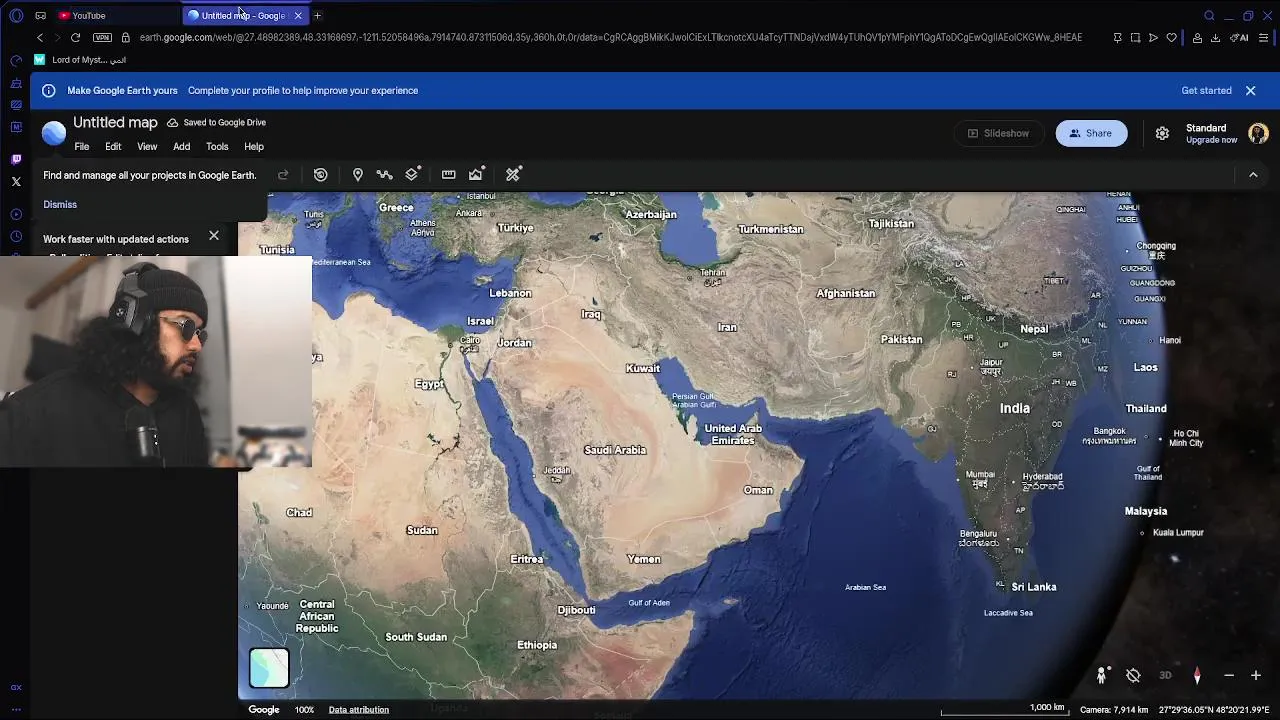Select the Measure distance ruler tool
The image size is (1280, 720).
pos(448,174)
